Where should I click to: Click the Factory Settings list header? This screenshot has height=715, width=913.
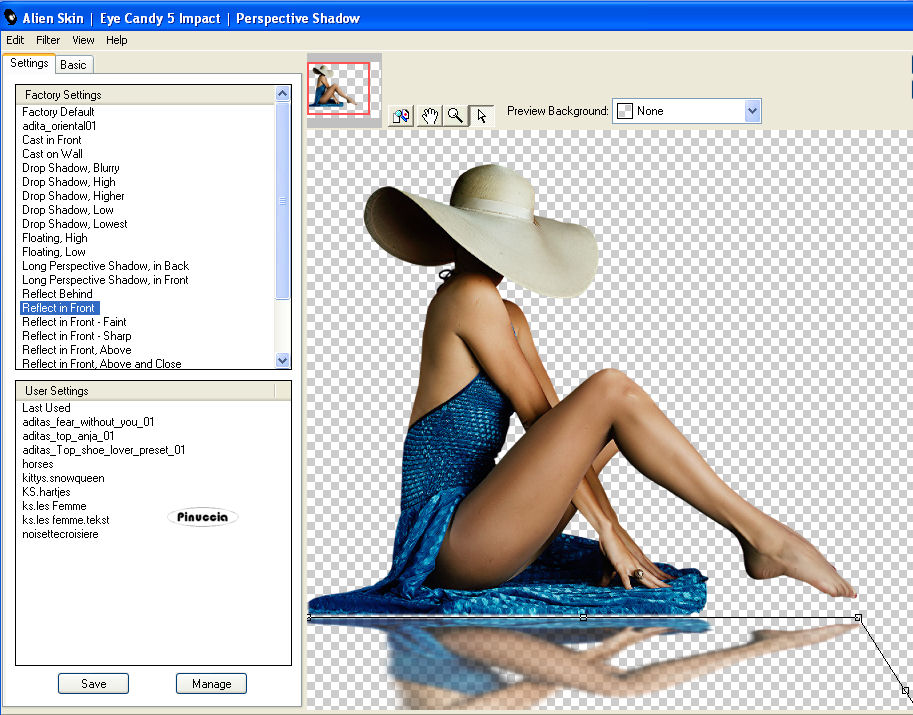[146, 95]
